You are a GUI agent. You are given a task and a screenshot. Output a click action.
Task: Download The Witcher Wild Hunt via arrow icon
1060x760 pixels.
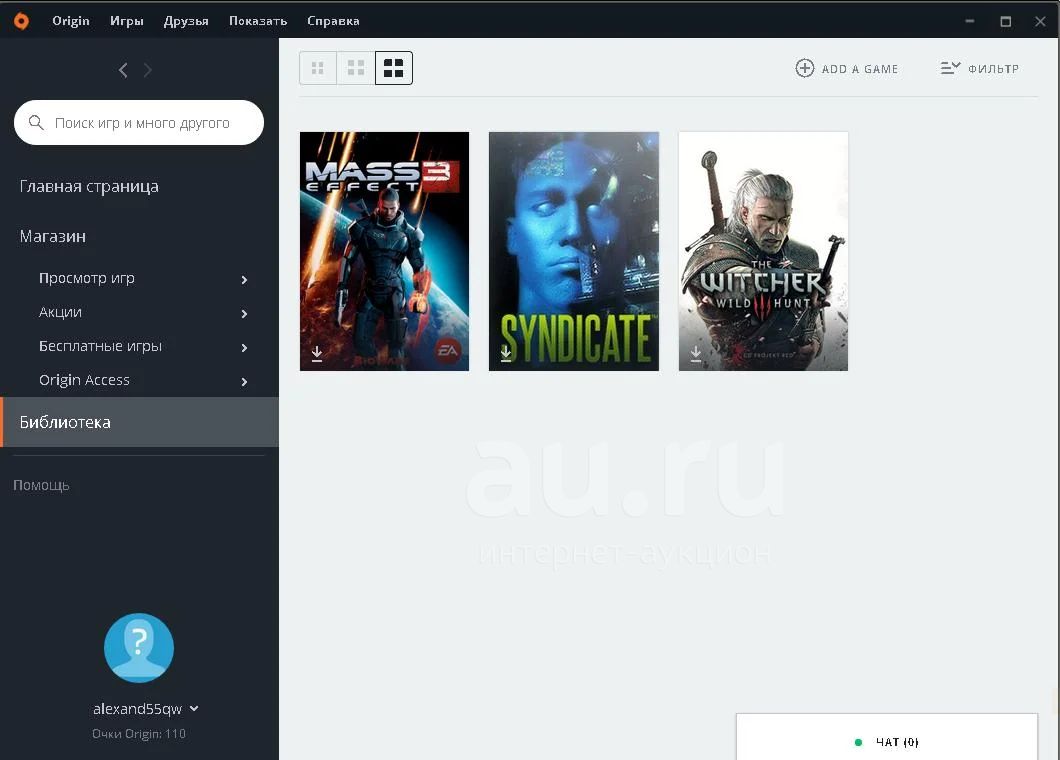click(696, 354)
